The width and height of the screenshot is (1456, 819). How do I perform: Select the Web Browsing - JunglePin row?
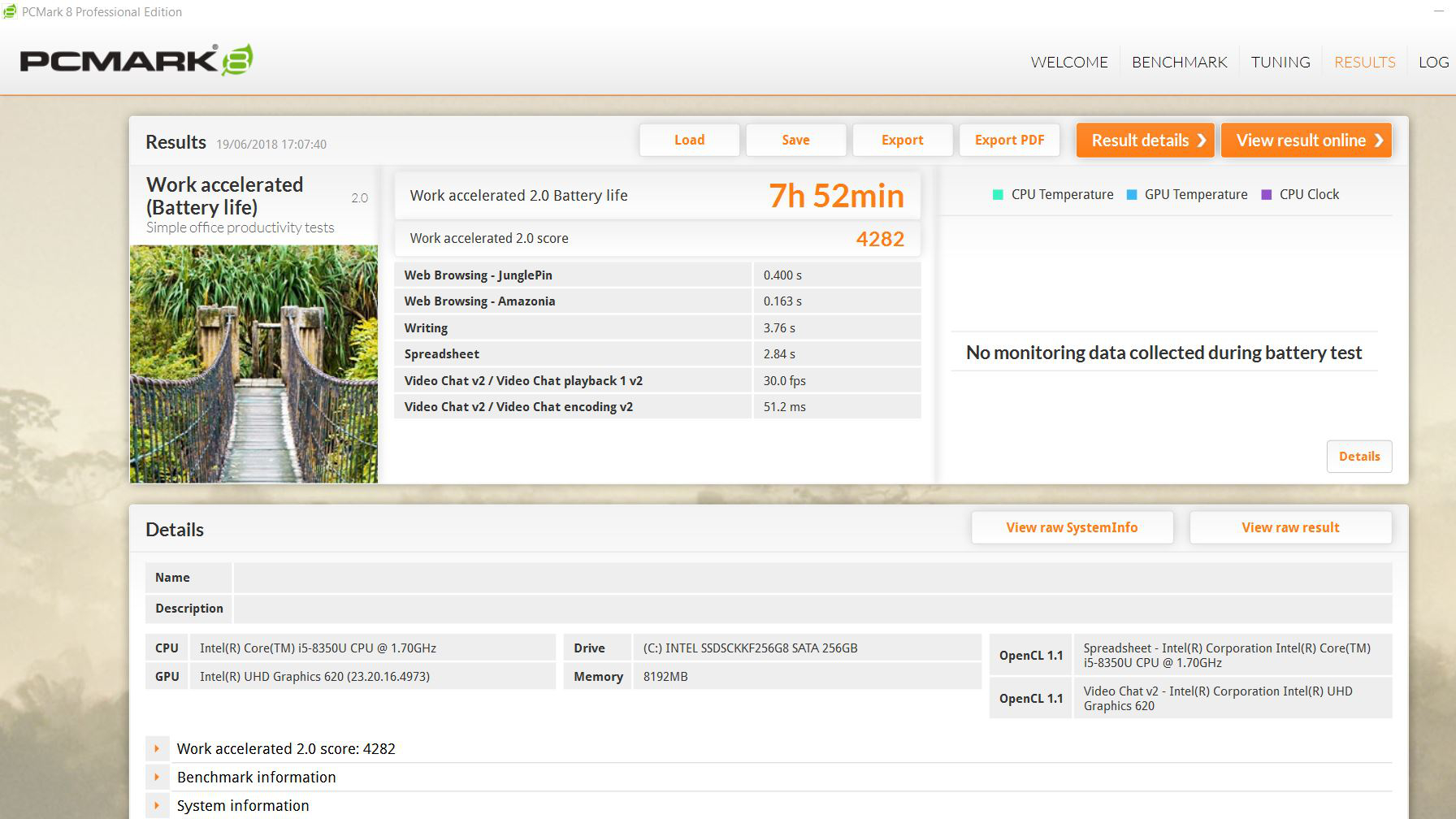pos(657,275)
